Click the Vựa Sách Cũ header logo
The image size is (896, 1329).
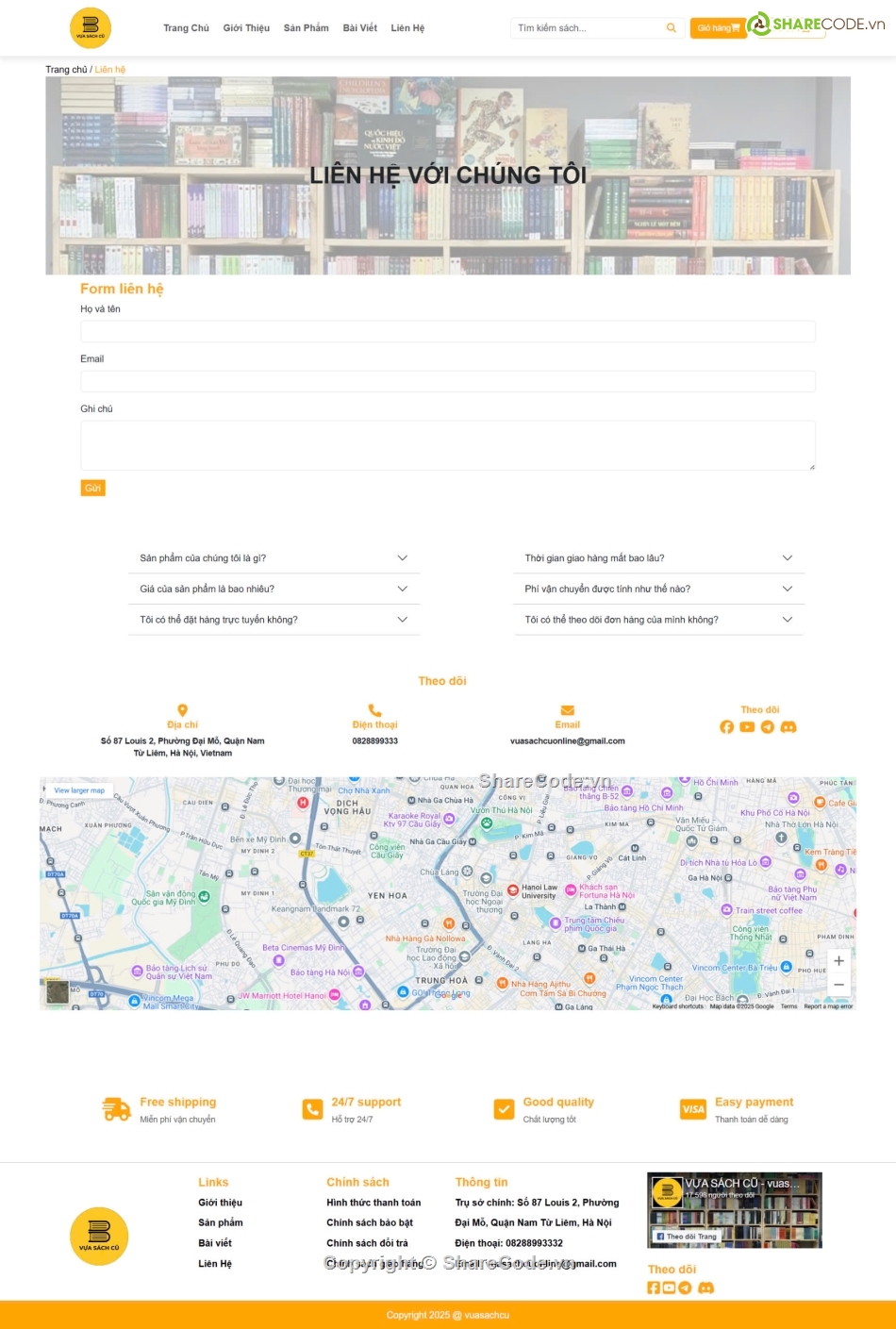[x=91, y=28]
